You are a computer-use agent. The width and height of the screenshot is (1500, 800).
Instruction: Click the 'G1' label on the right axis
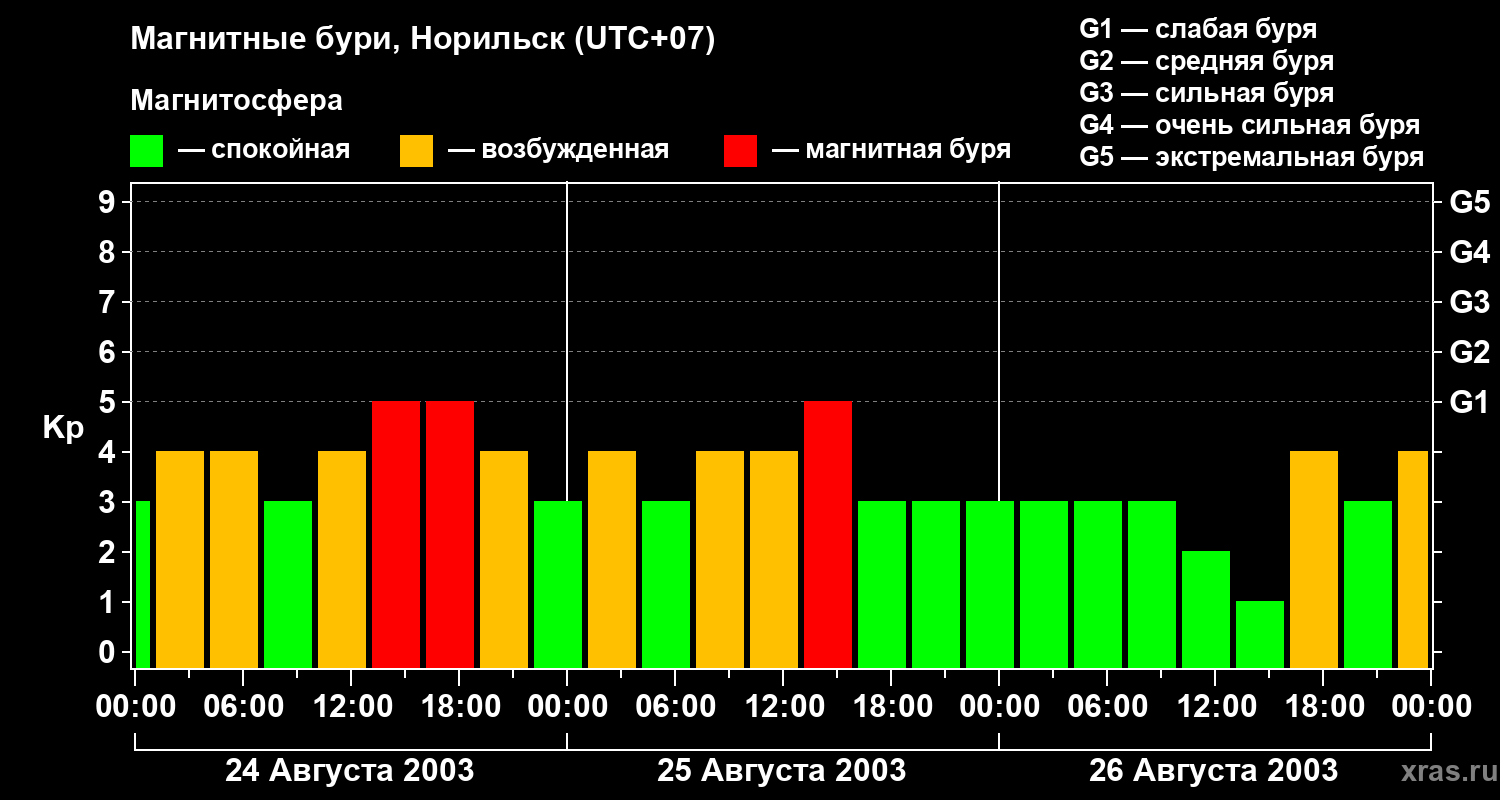point(1469,403)
